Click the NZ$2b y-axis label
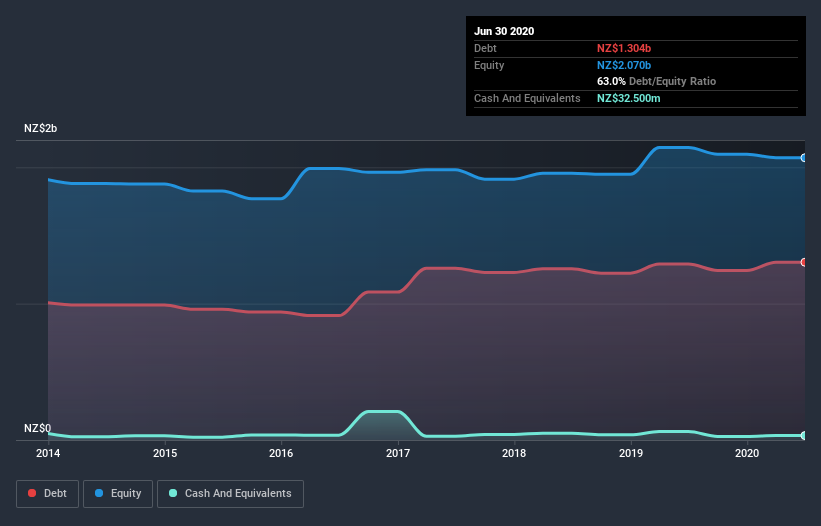Image resolution: width=821 pixels, height=526 pixels. click(x=40, y=128)
